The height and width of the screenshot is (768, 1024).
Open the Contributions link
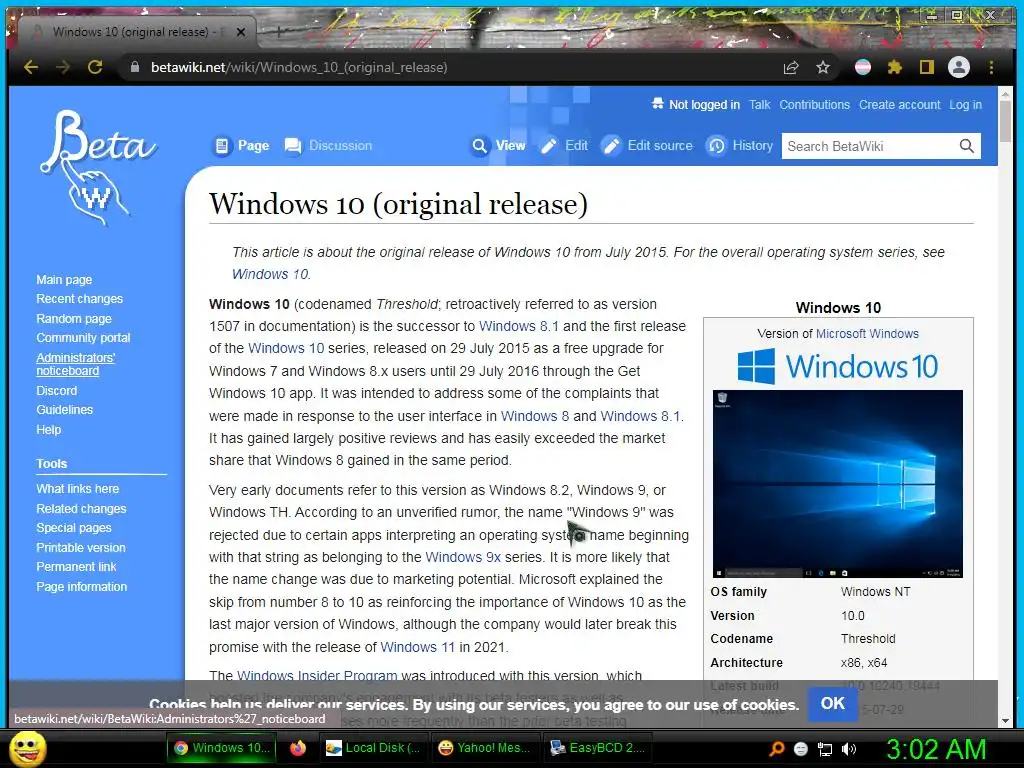pyautogui.click(x=814, y=104)
